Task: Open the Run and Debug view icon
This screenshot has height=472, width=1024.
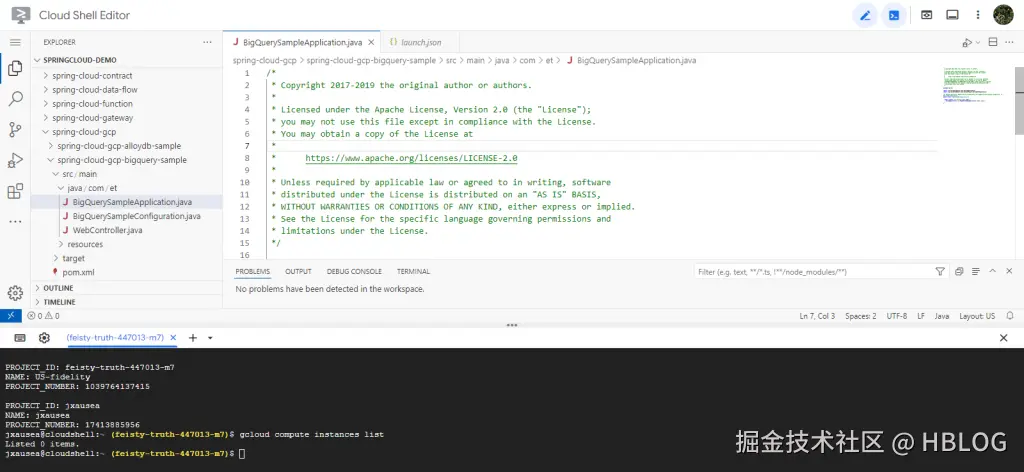Action: (15, 160)
